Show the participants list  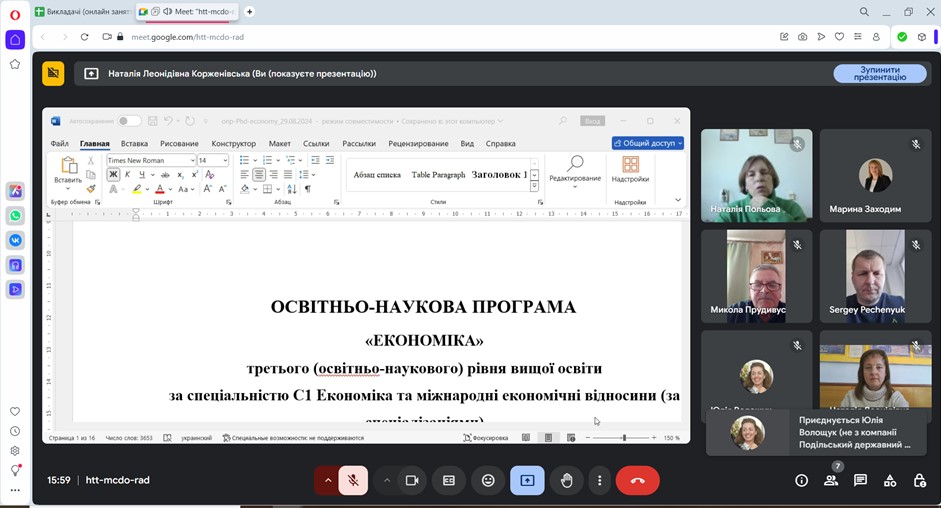(x=830, y=480)
